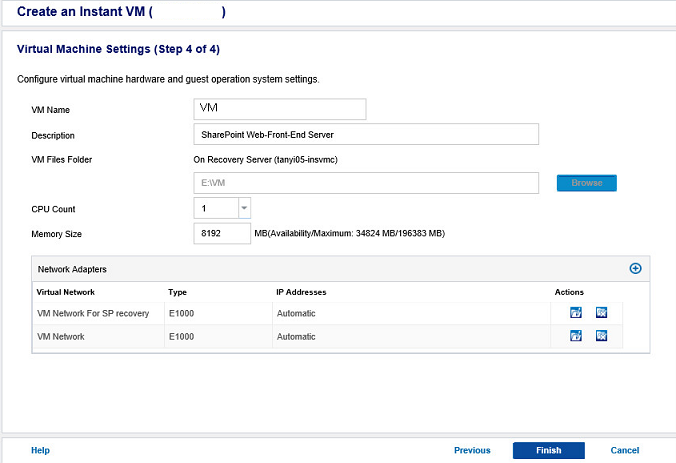Delete the VM Network For SP recovery adapter
This screenshot has width=676, height=463.
(x=602, y=312)
